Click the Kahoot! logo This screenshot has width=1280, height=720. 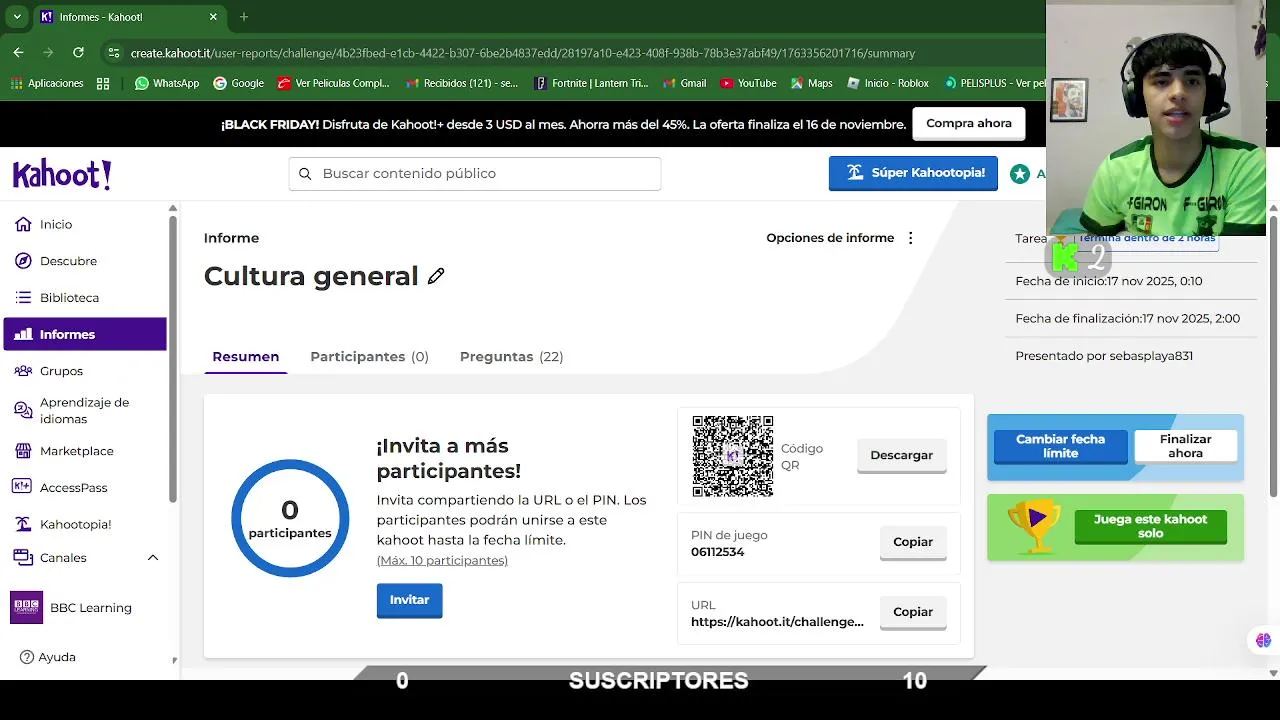point(62,174)
